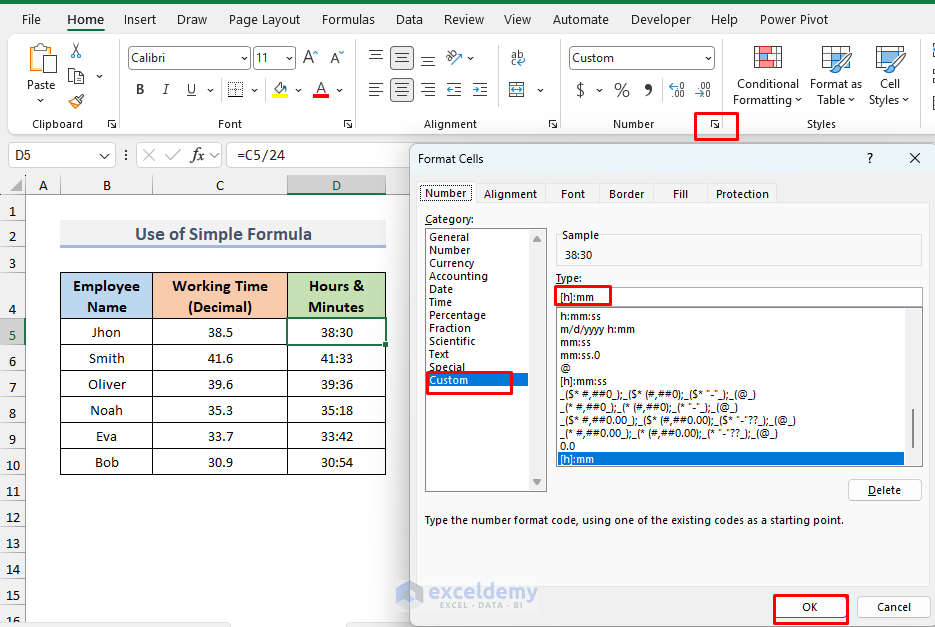Toggle Wrap Text icon
The image size is (935, 627).
click(x=517, y=58)
